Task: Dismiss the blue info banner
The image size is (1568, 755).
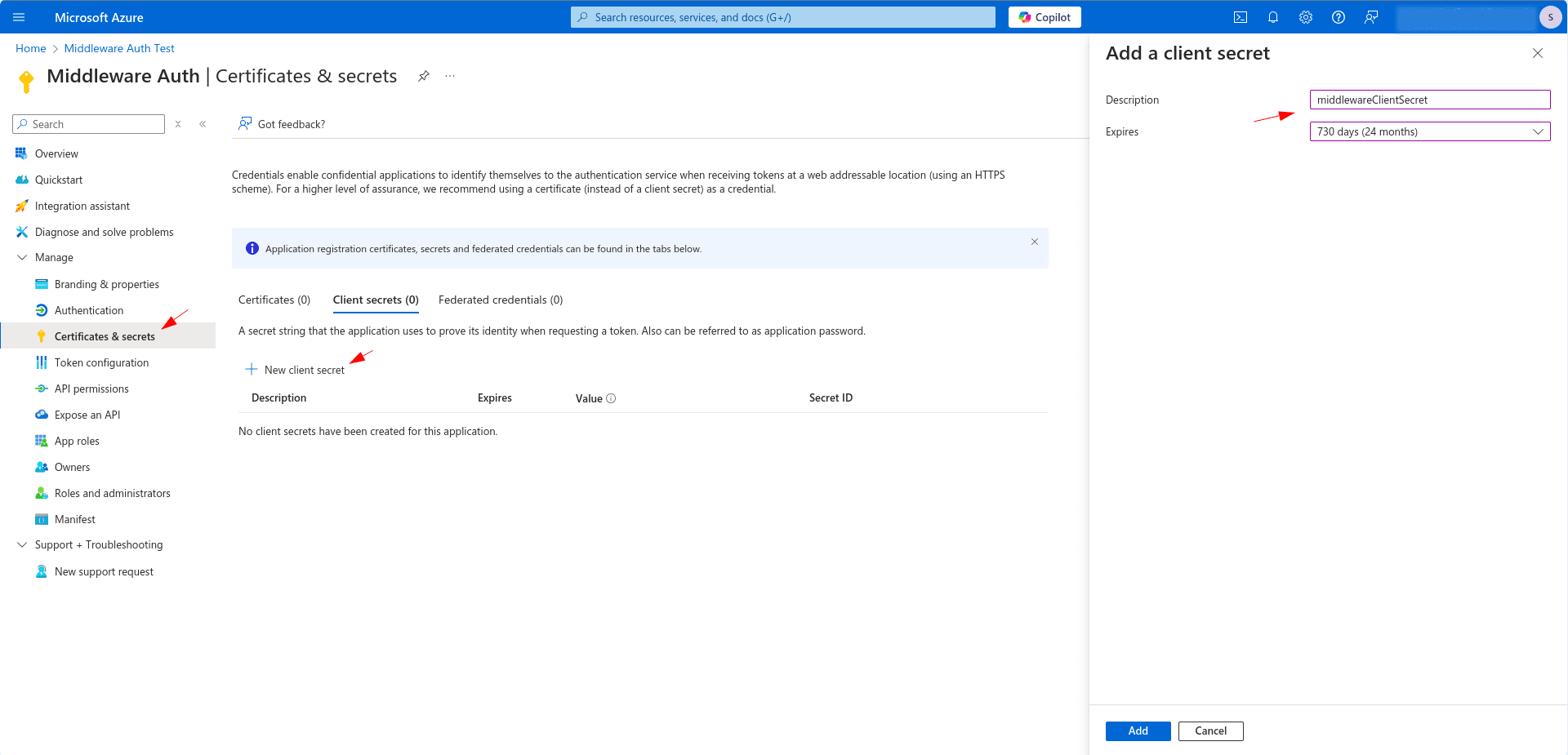Action: tap(1034, 242)
